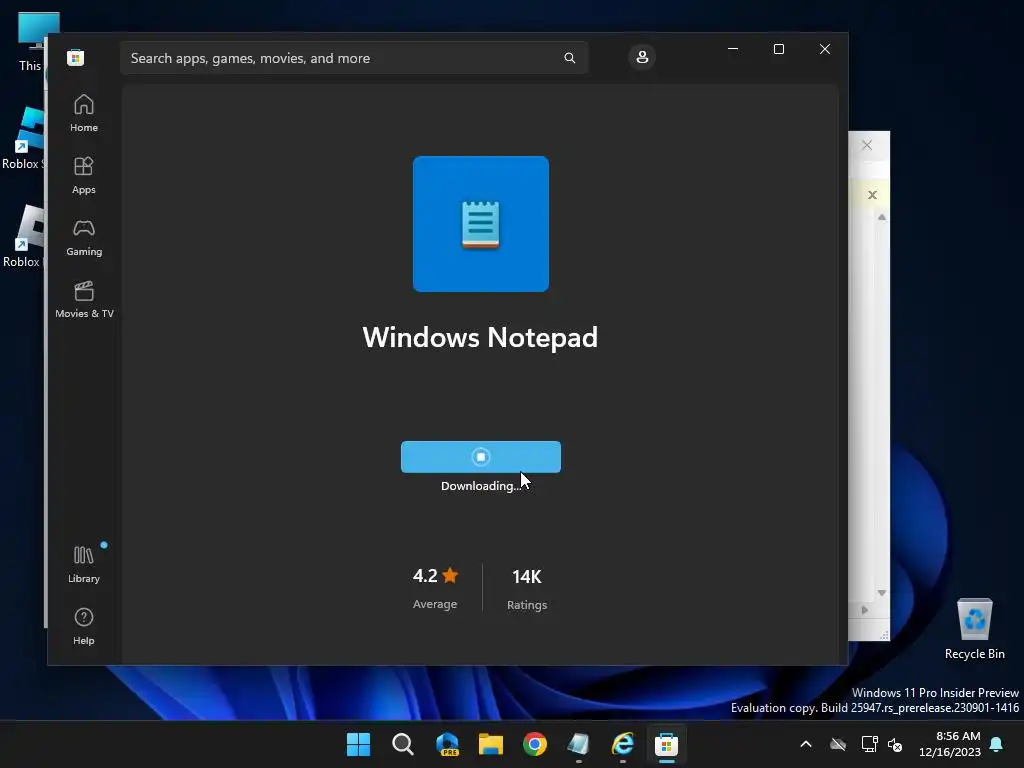1024x768 pixels.
Task: Minimize the Microsoft Store window
Action: pos(733,49)
